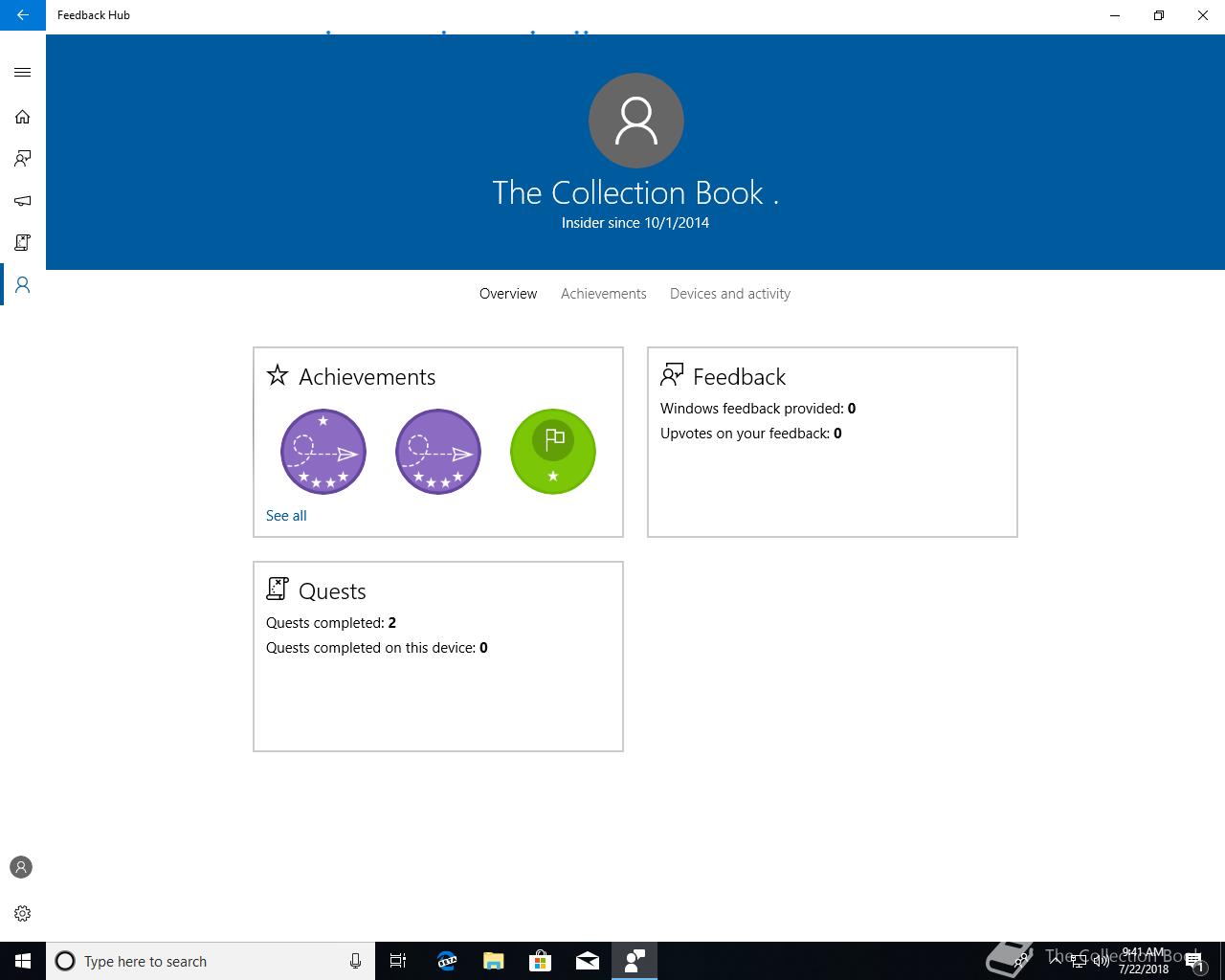
Task: Close the Feedback Hub window
Action: pyautogui.click(x=1203, y=15)
